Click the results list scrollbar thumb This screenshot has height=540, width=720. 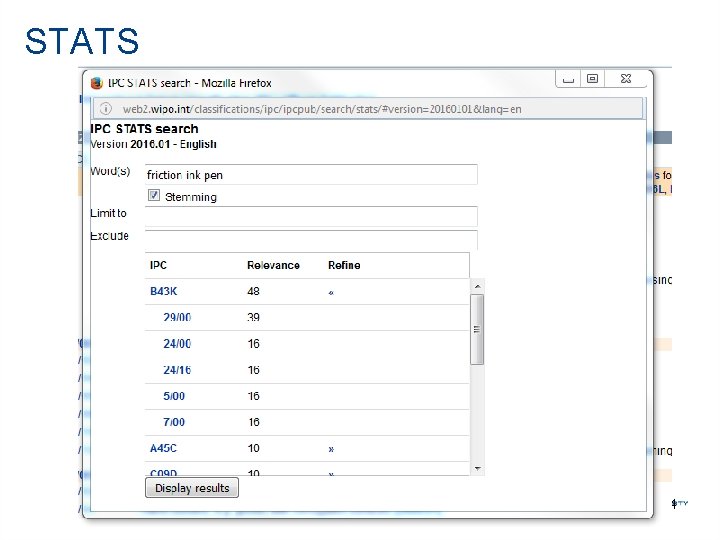[x=477, y=330]
